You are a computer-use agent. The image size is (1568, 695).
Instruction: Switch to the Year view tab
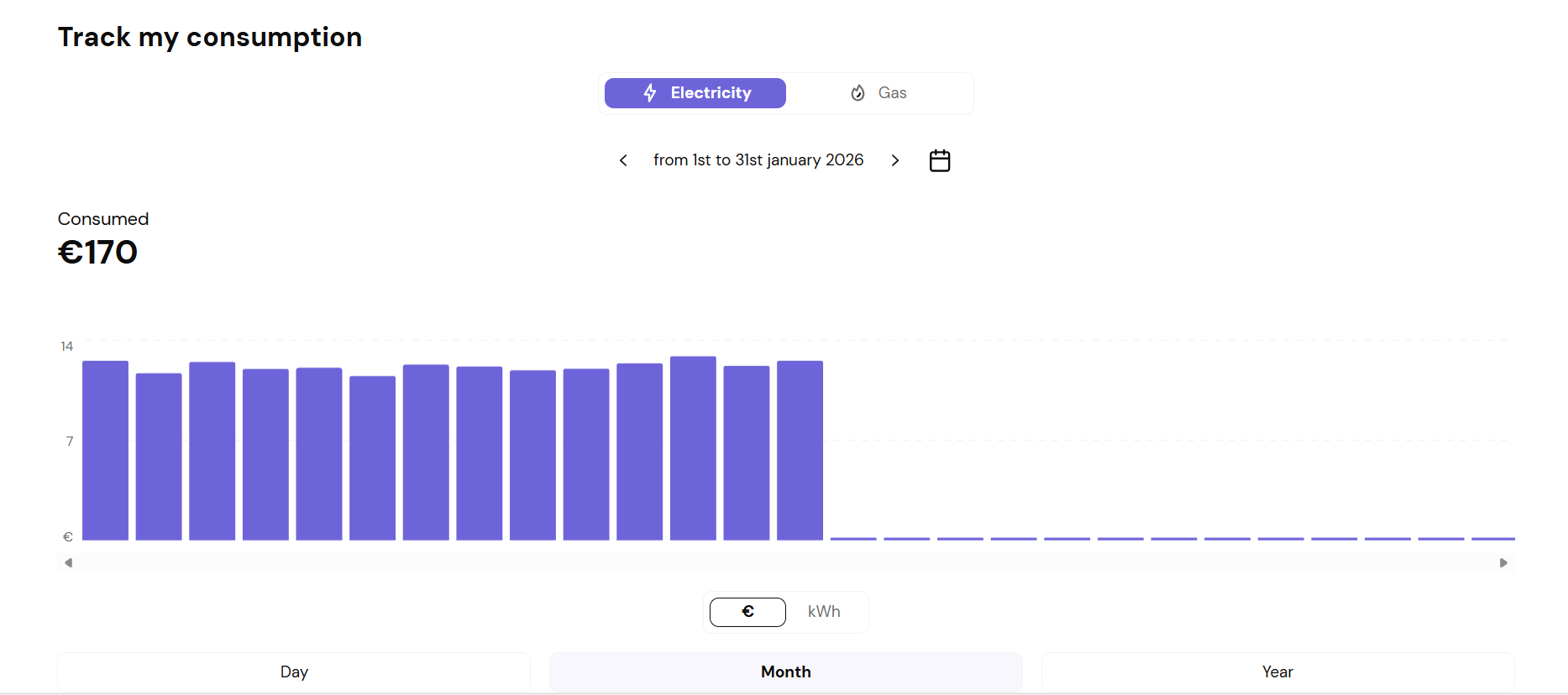point(1277,671)
